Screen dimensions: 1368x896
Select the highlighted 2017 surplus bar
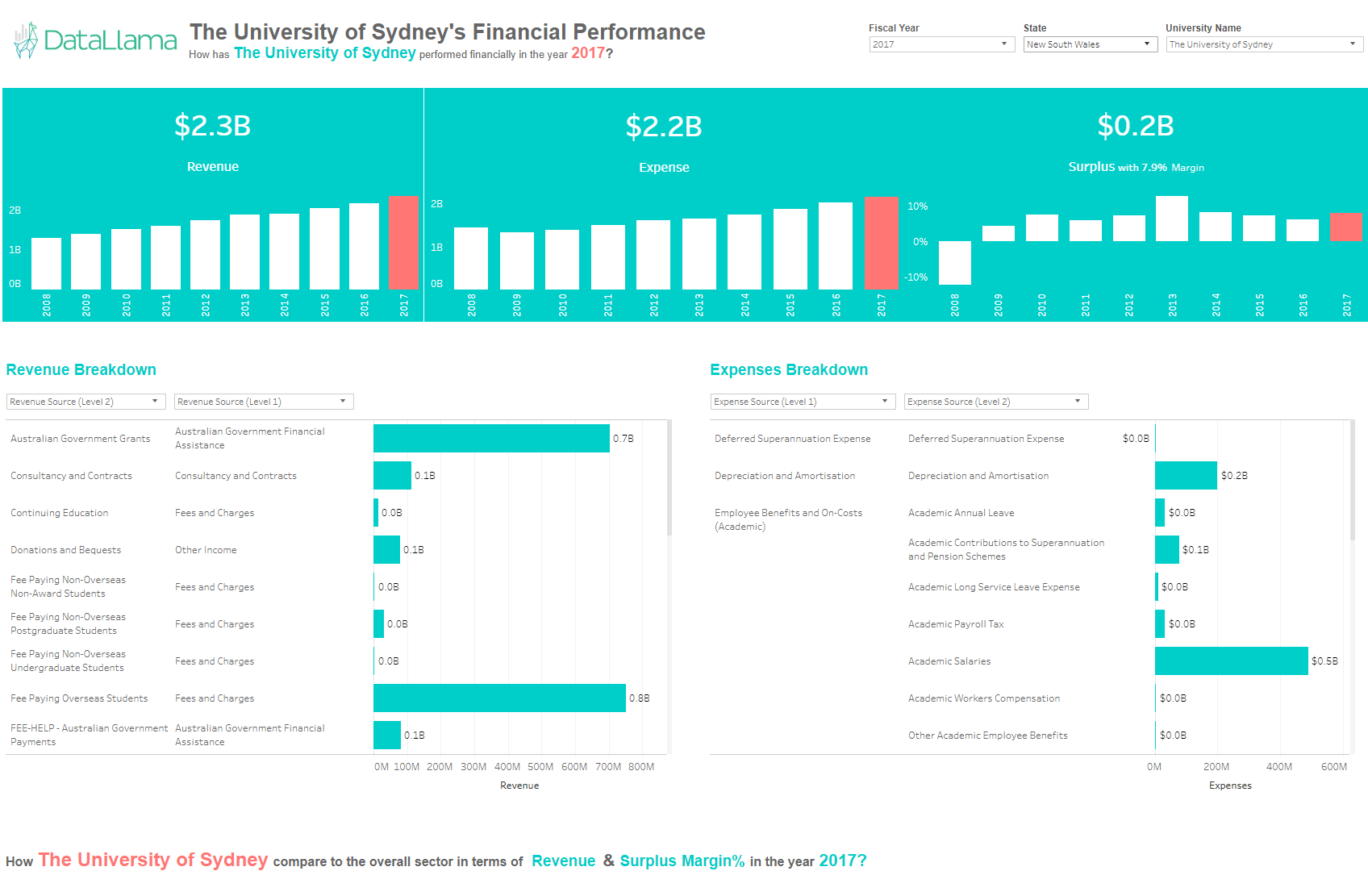coord(1346,227)
